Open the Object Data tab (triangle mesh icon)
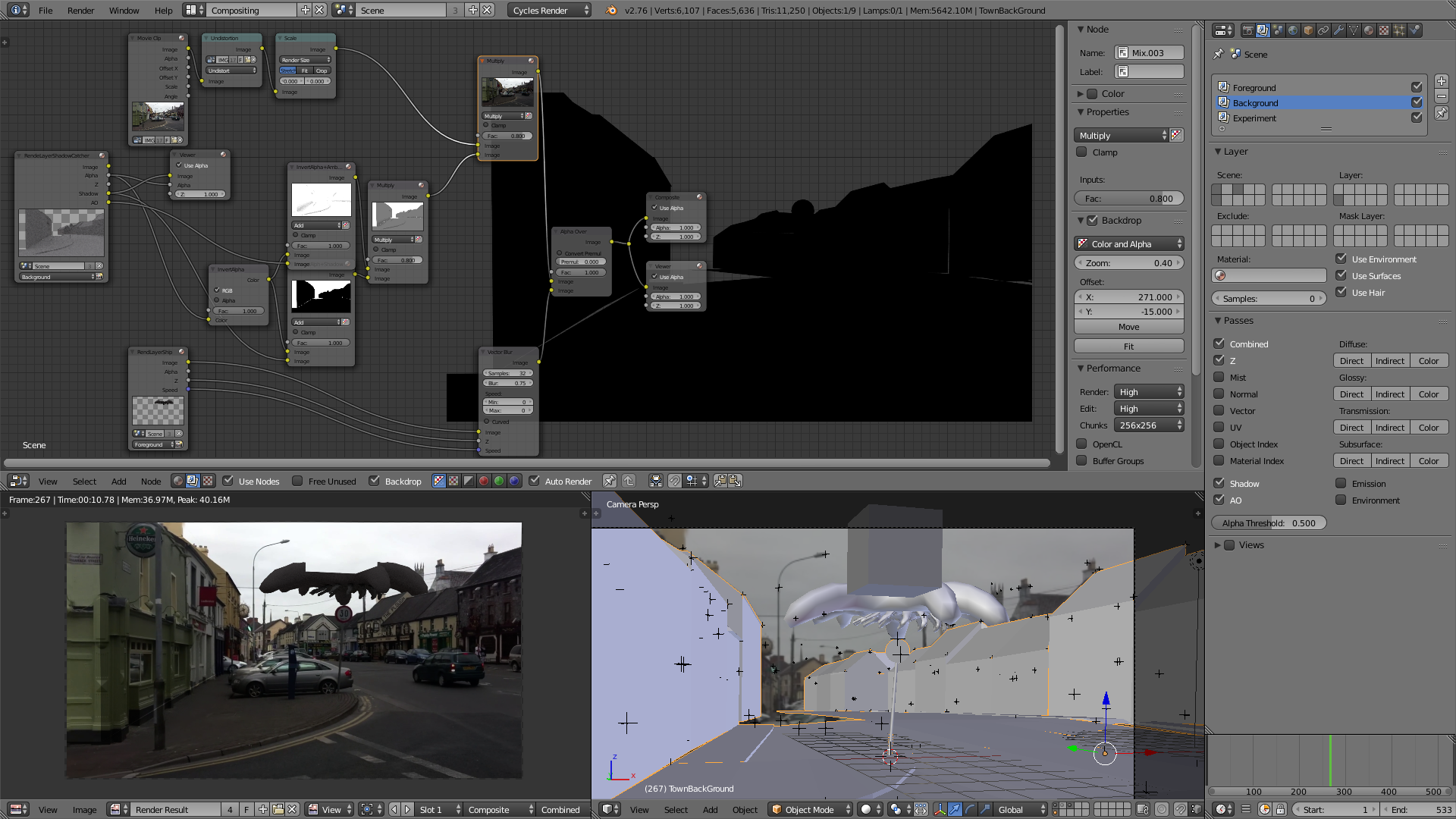The height and width of the screenshot is (819, 1456). pyautogui.click(x=1354, y=30)
